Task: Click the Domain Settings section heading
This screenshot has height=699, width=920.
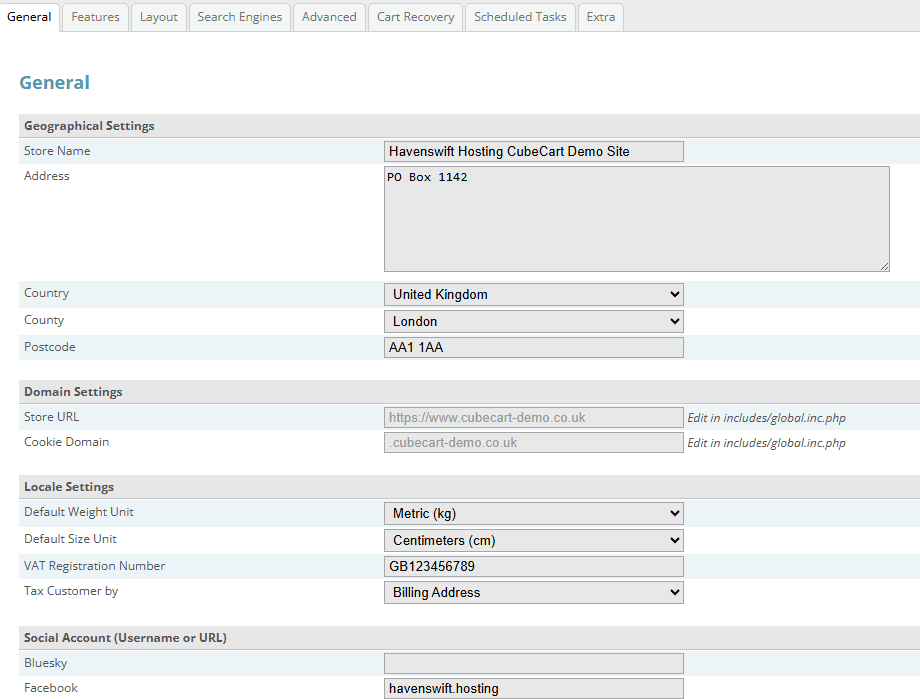Action: [x=73, y=392]
